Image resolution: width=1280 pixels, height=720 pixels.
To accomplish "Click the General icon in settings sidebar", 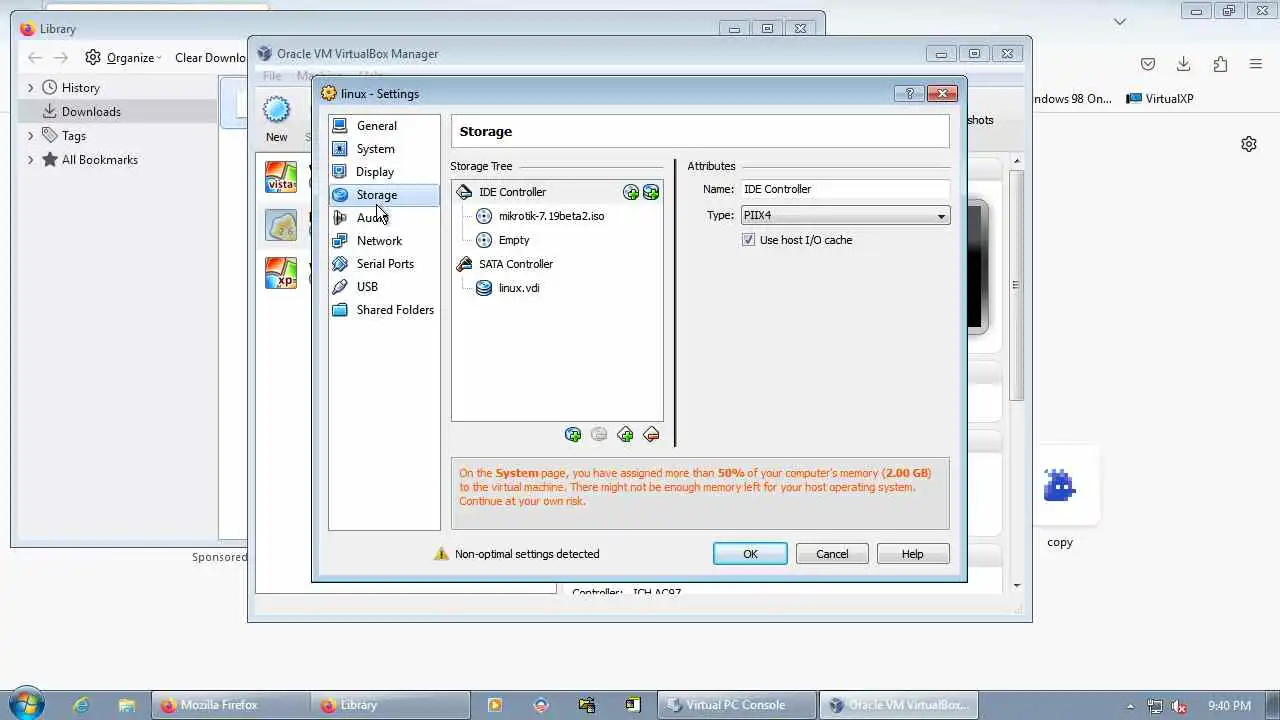I will pos(340,126).
